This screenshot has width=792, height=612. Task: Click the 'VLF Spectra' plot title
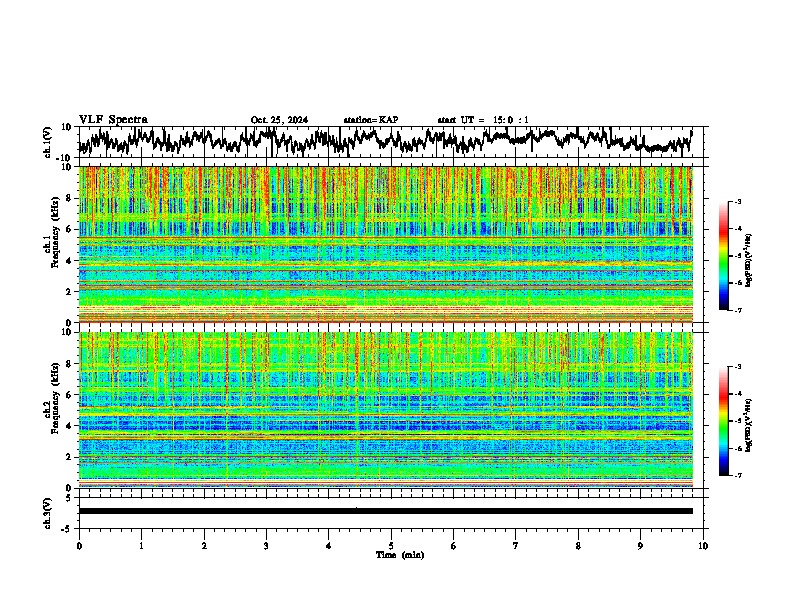tap(113, 120)
